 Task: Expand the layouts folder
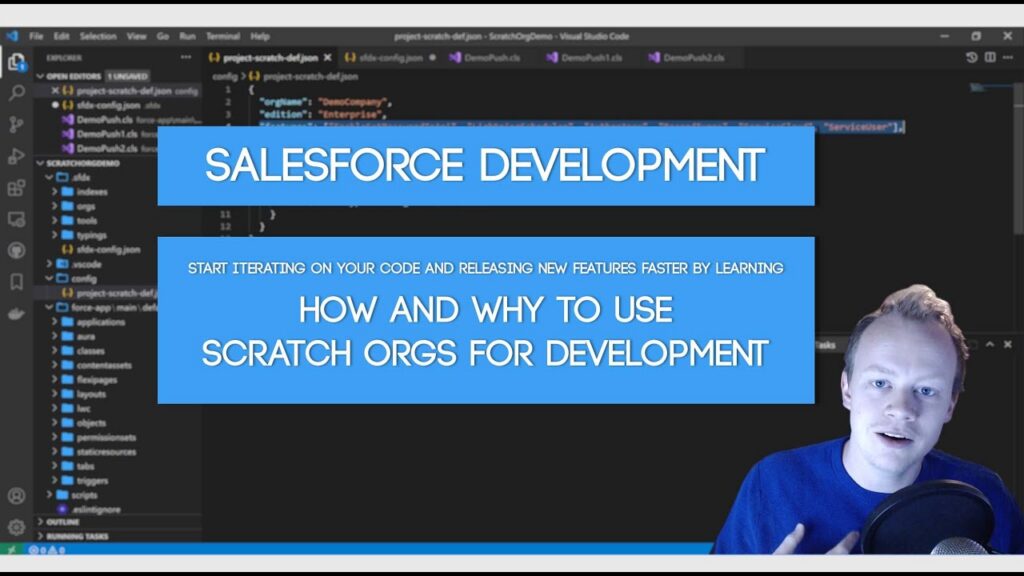55,394
